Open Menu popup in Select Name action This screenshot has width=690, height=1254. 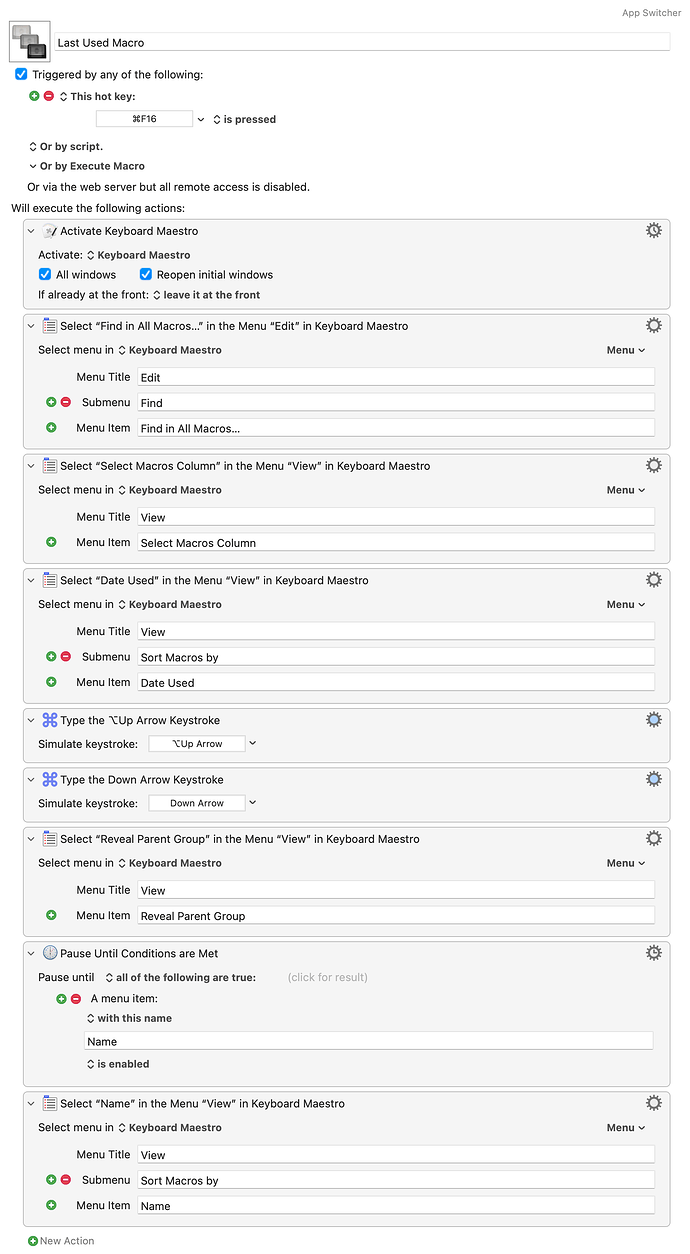626,1127
